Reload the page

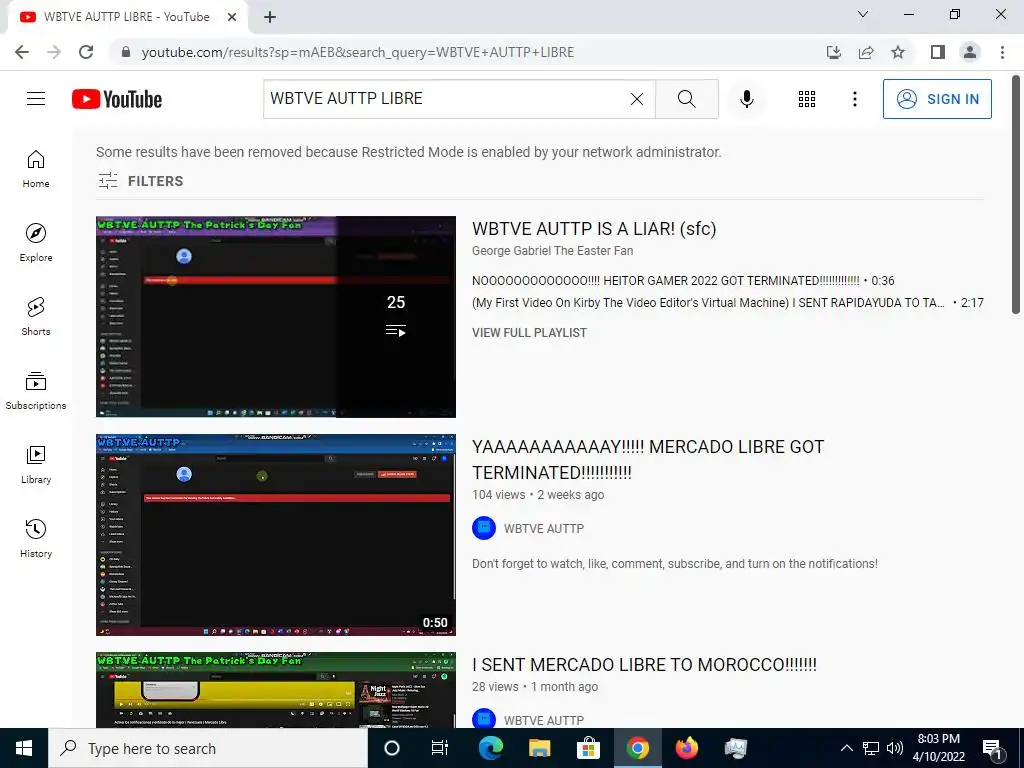[x=86, y=52]
